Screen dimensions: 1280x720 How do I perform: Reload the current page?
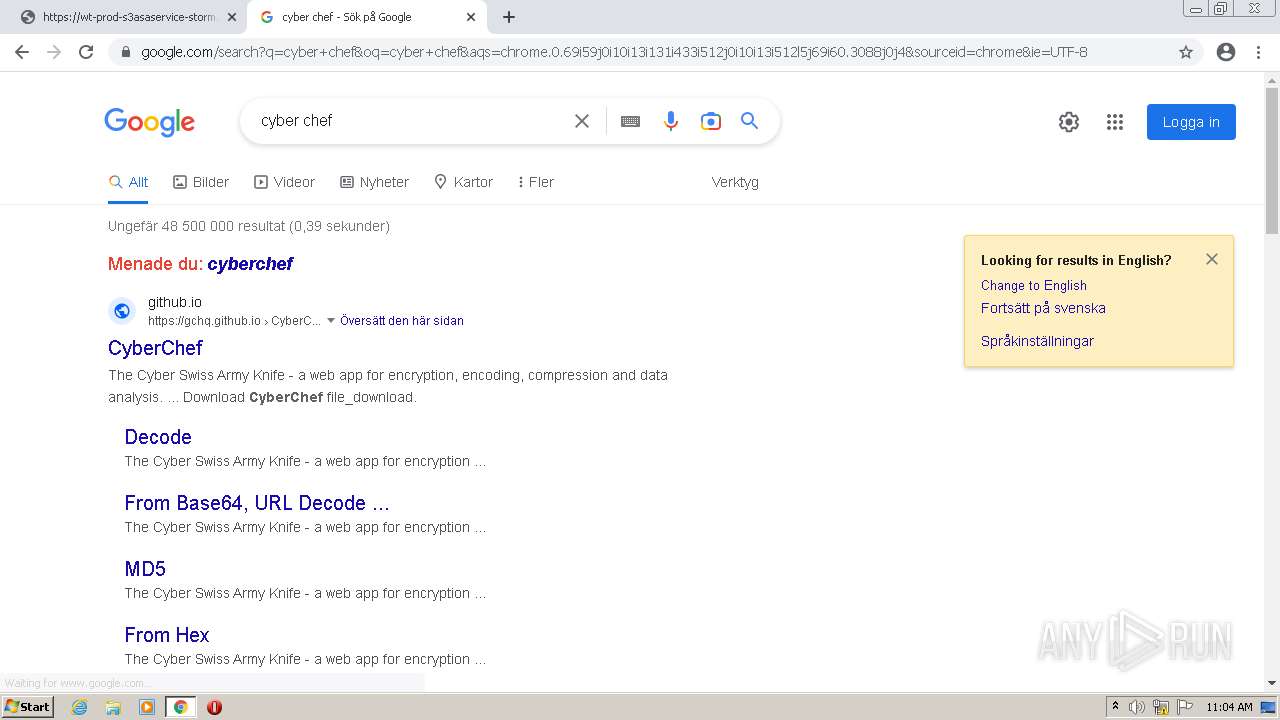tap(86, 52)
